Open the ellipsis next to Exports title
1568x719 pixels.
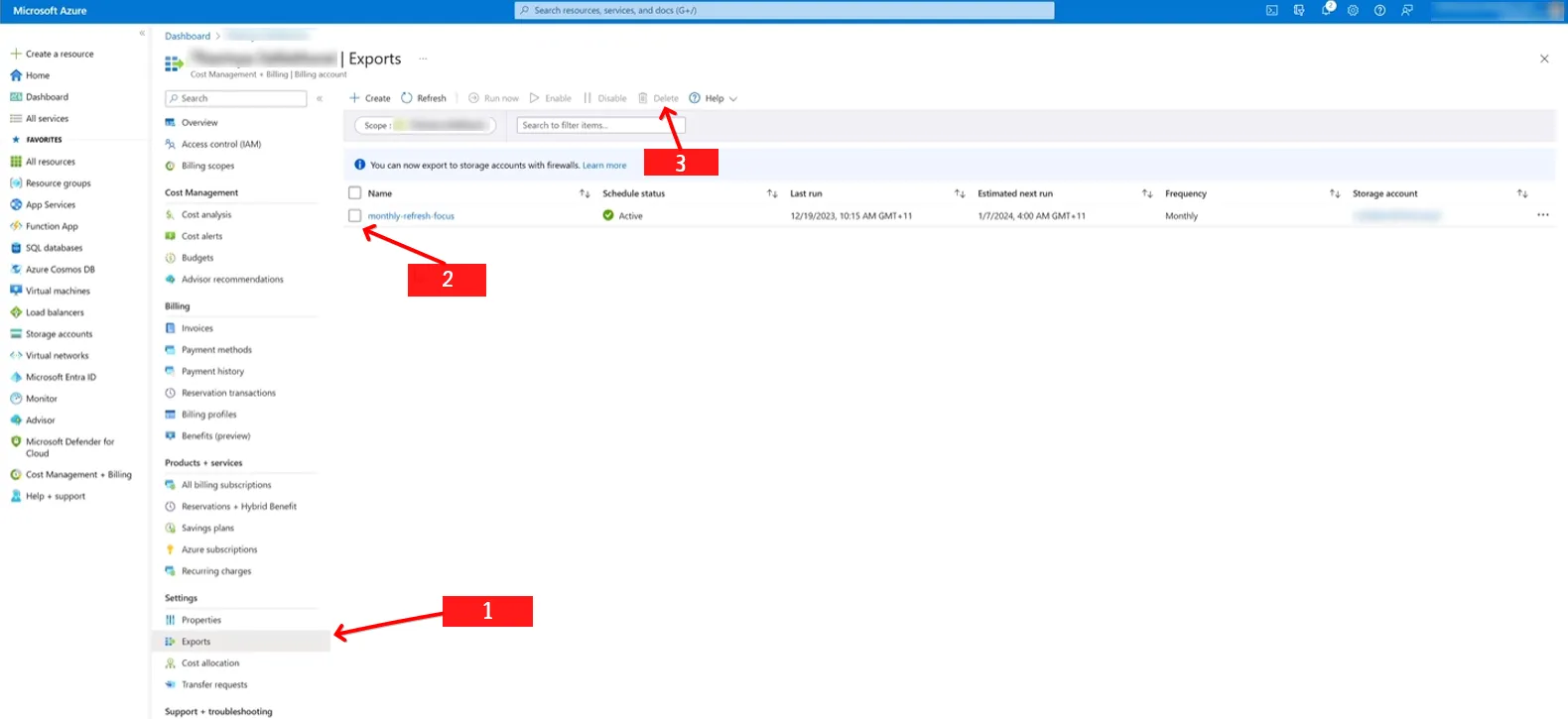pos(423,59)
